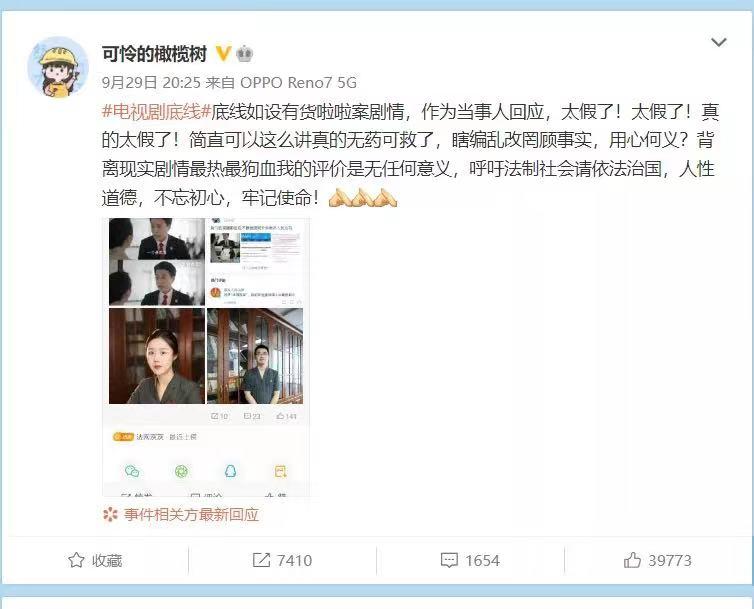
Task: Open comments bubble icon showing 1654
Action: tap(449, 560)
